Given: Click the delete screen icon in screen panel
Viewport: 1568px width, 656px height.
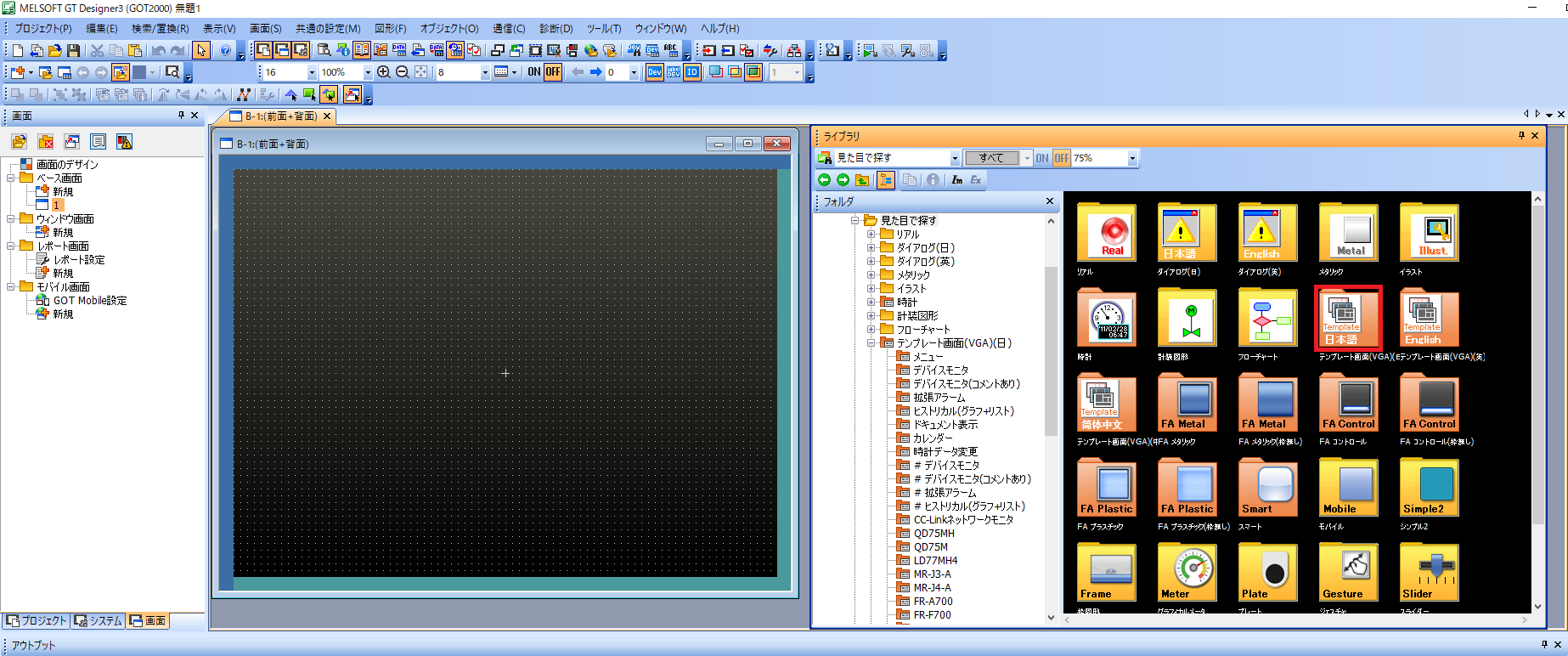Looking at the screenshot, I should (46, 142).
